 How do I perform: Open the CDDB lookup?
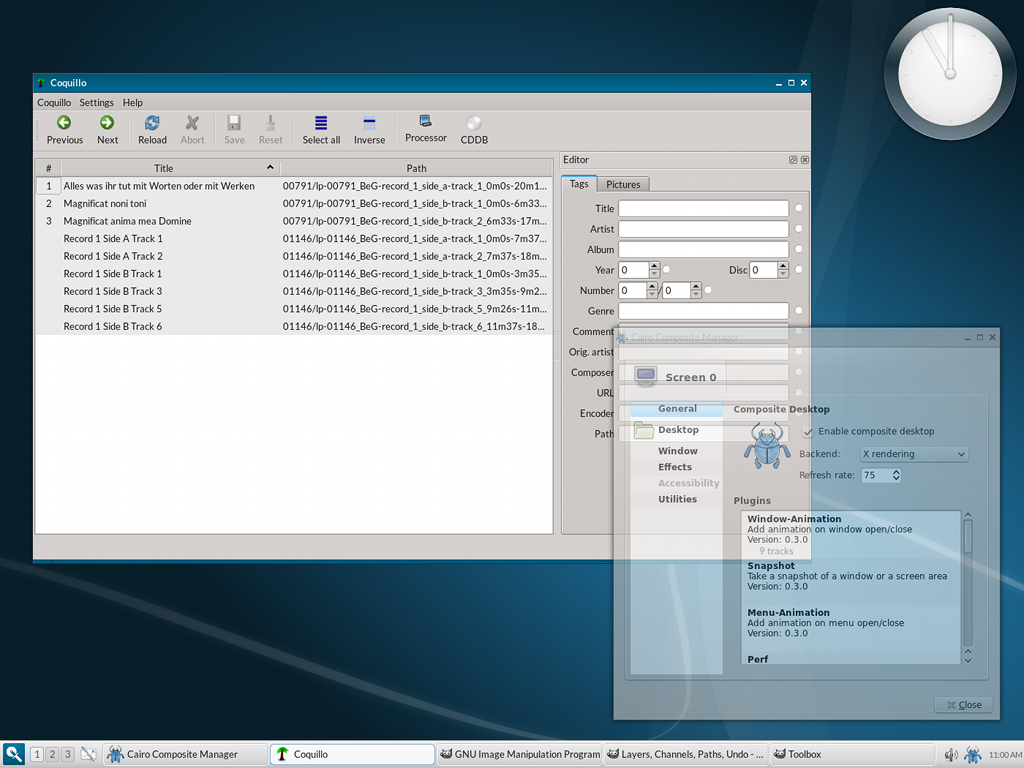click(x=473, y=129)
